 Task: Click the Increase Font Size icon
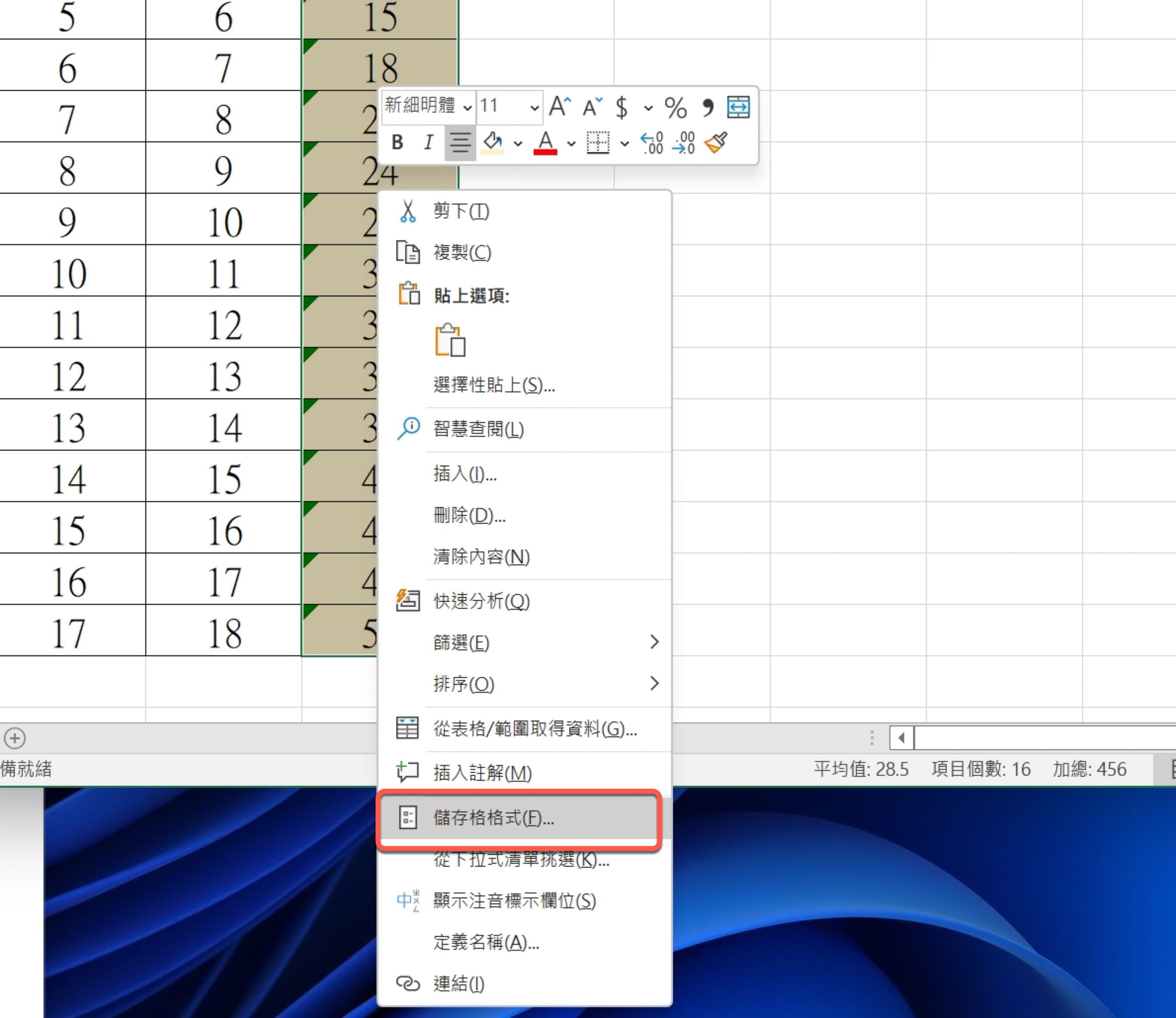coord(560,107)
